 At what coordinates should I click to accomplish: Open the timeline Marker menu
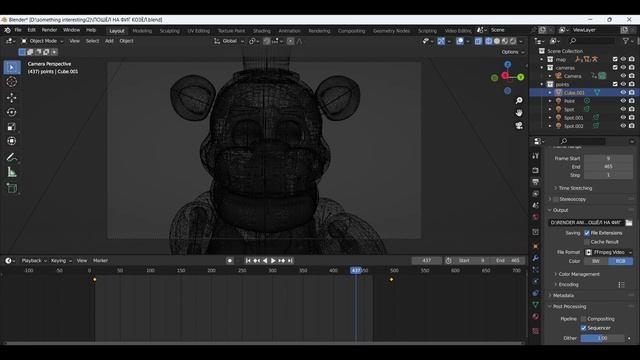tap(100, 260)
